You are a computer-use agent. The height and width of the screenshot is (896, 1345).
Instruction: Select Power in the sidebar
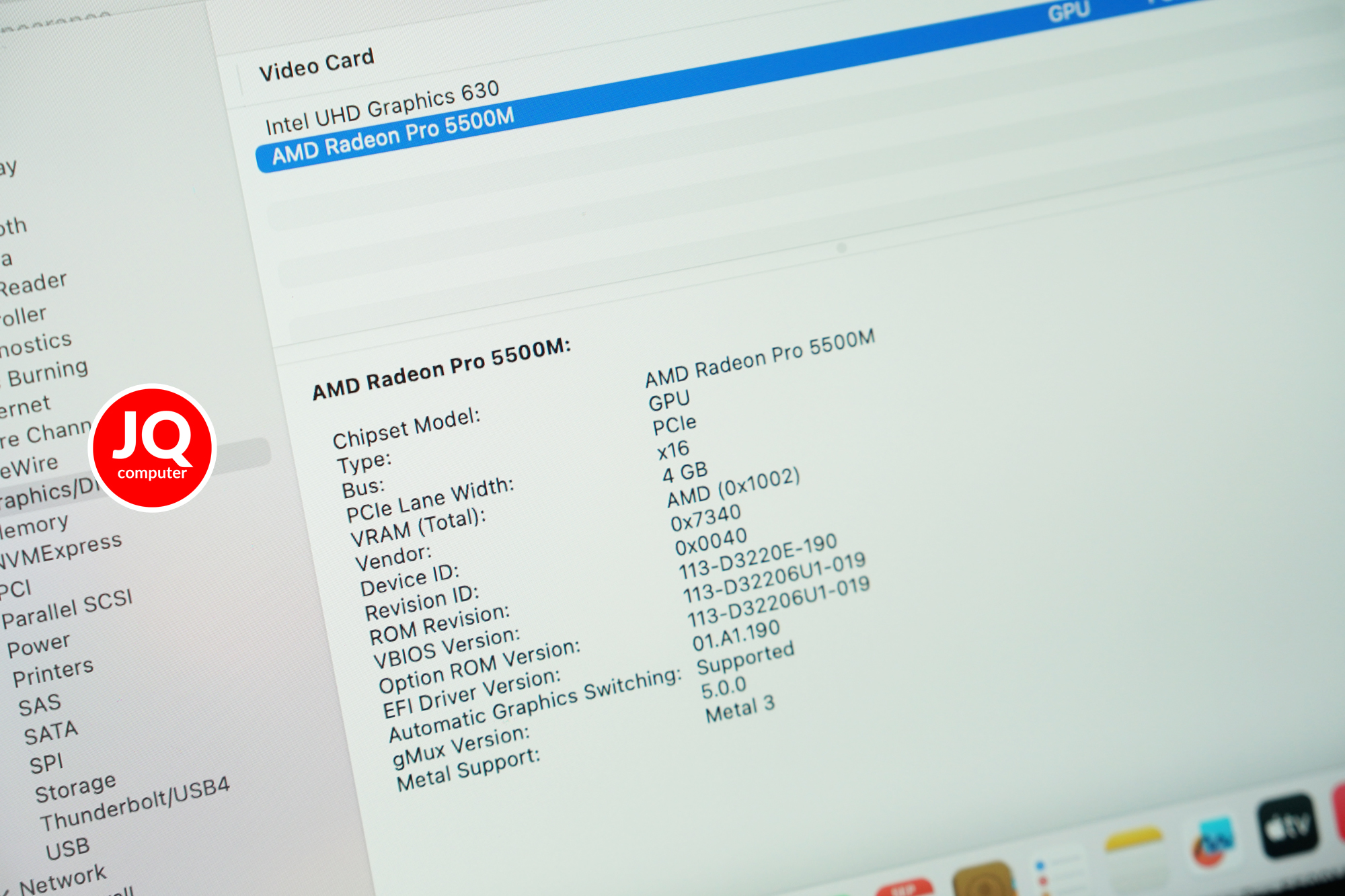click(38, 645)
